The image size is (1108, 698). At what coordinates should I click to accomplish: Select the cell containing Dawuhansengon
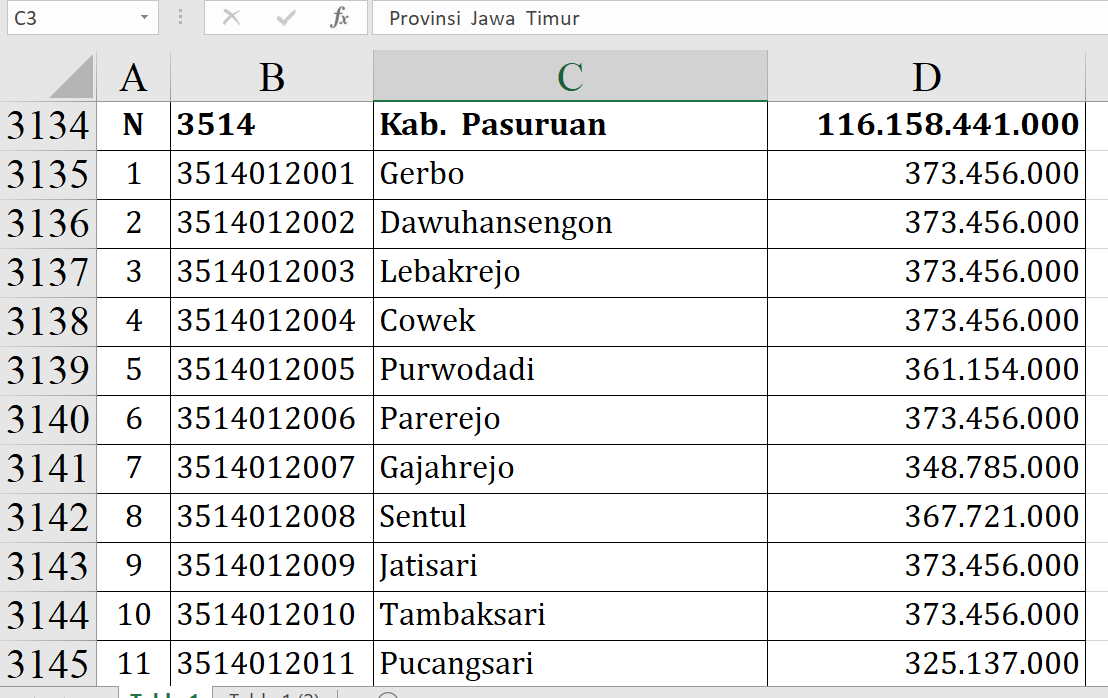[570, 223]
